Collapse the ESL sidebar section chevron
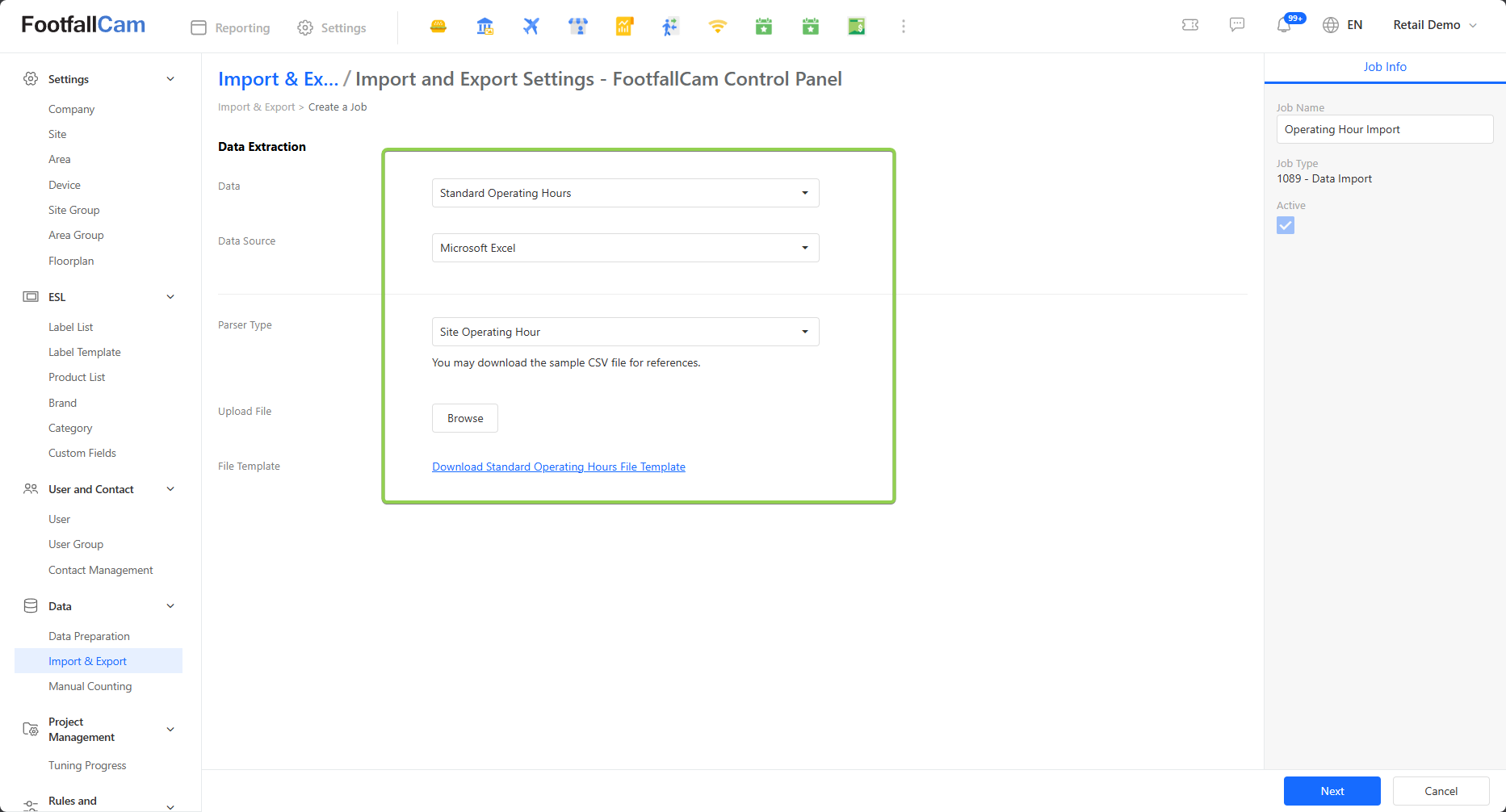 (170, 297)
